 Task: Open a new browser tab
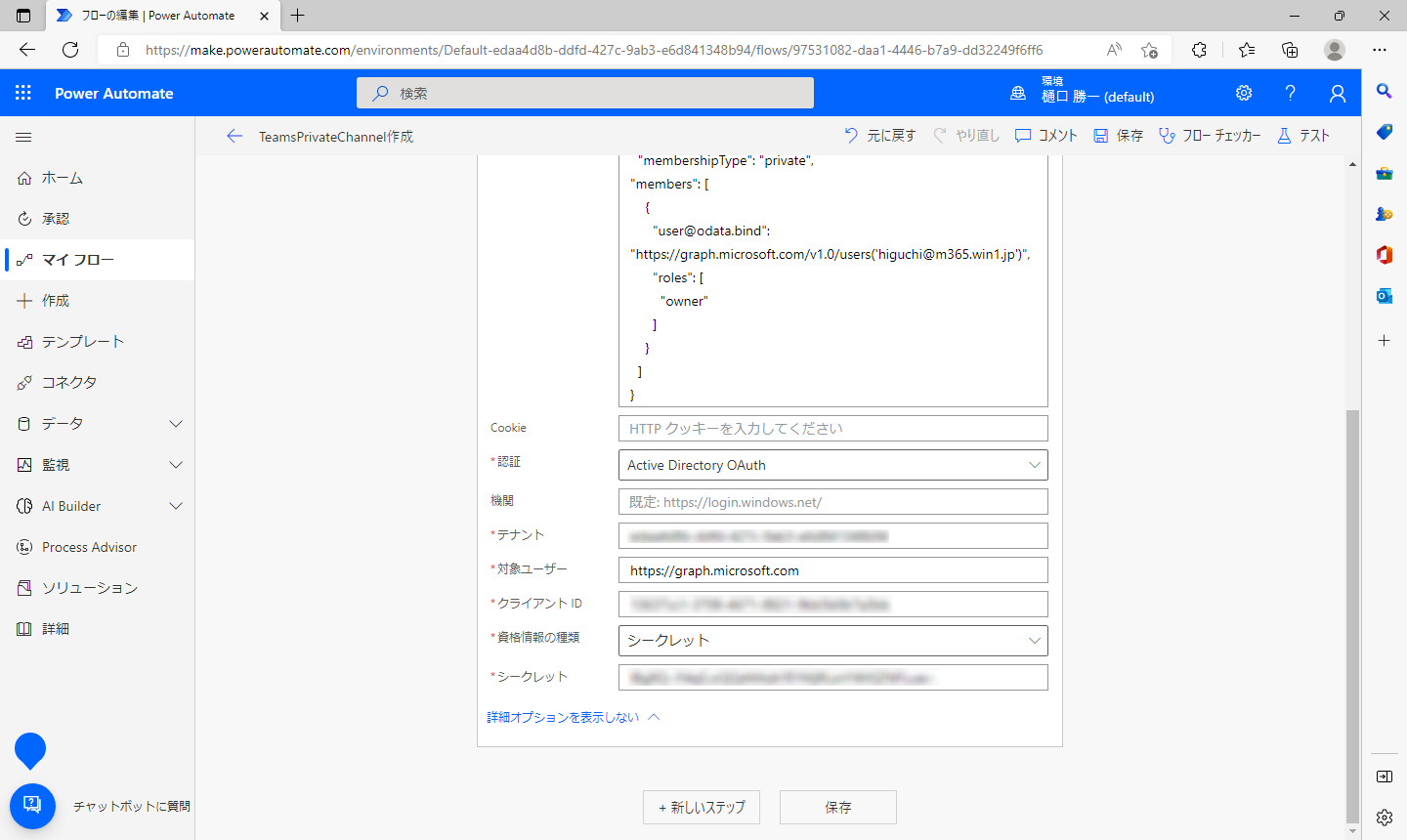(298, 16)
